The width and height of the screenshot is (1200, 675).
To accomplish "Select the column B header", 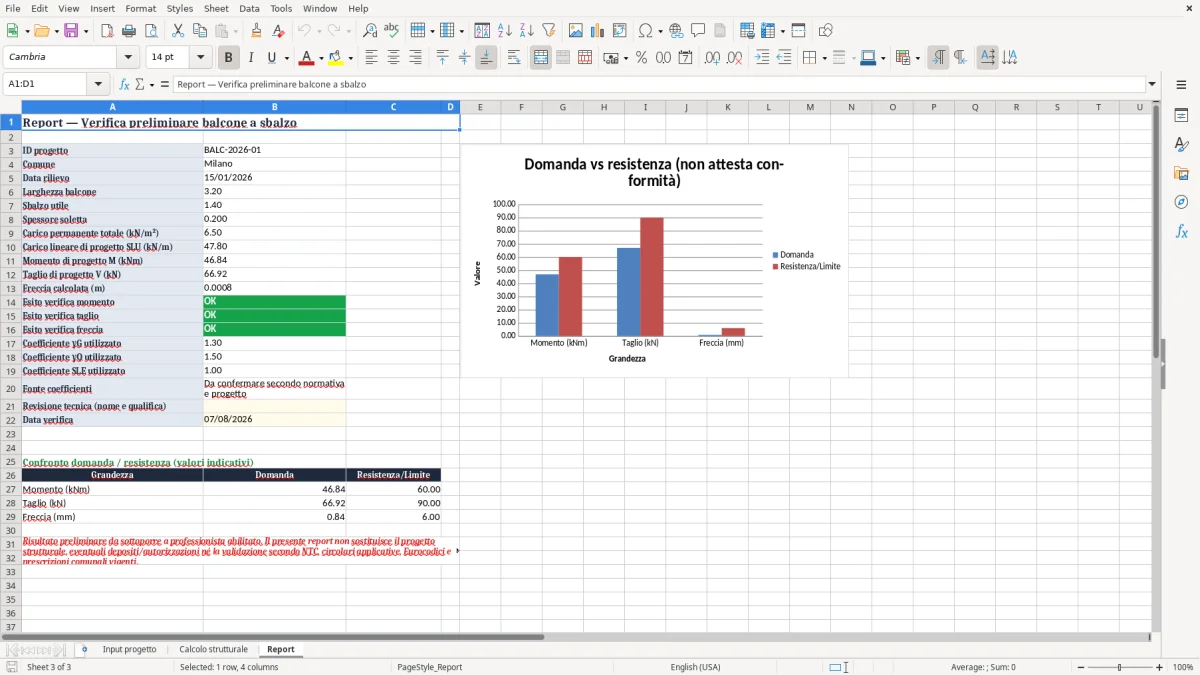I will click(x=274, y=107).
